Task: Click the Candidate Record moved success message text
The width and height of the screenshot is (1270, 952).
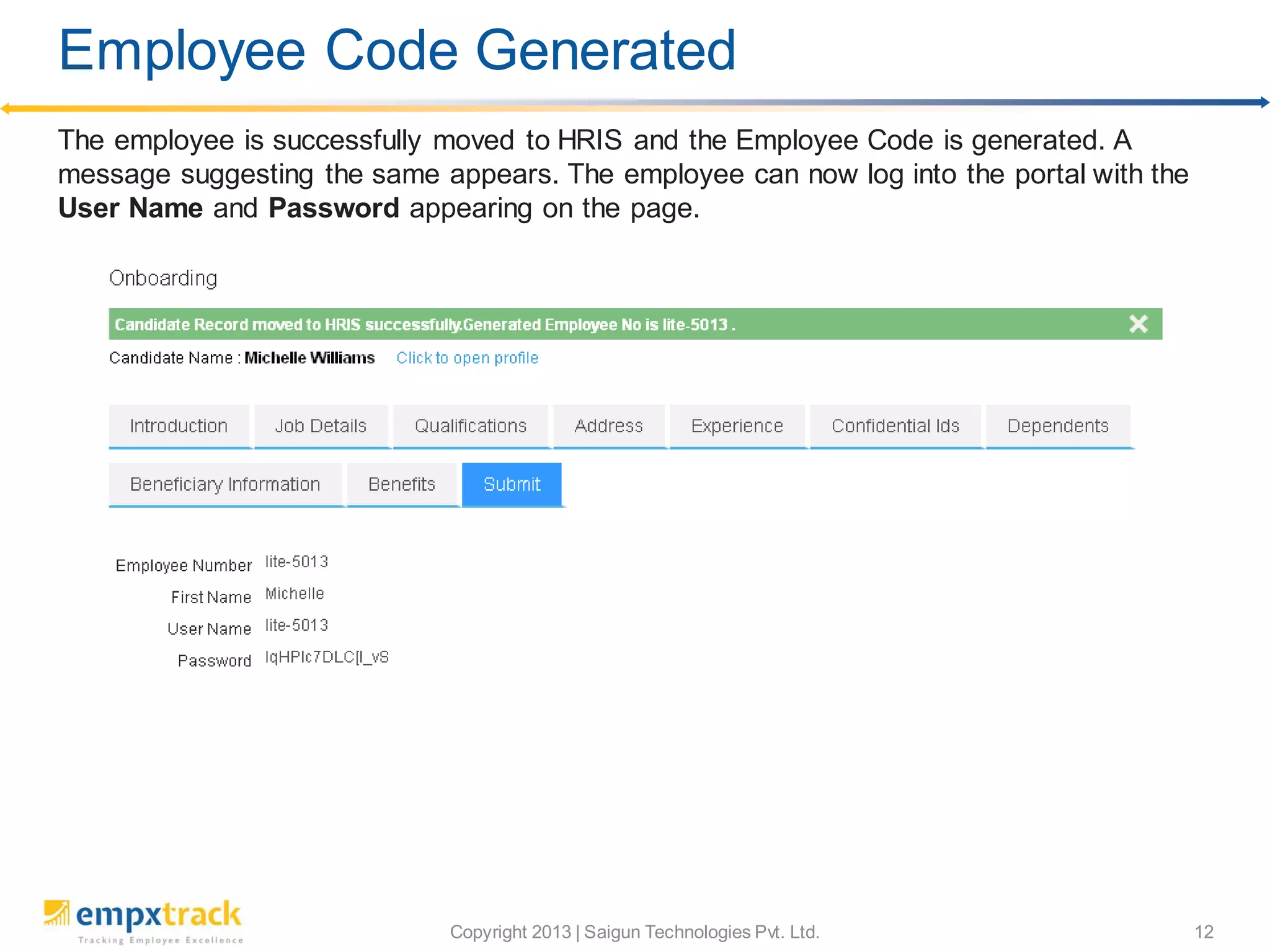Action: point(425,325)
